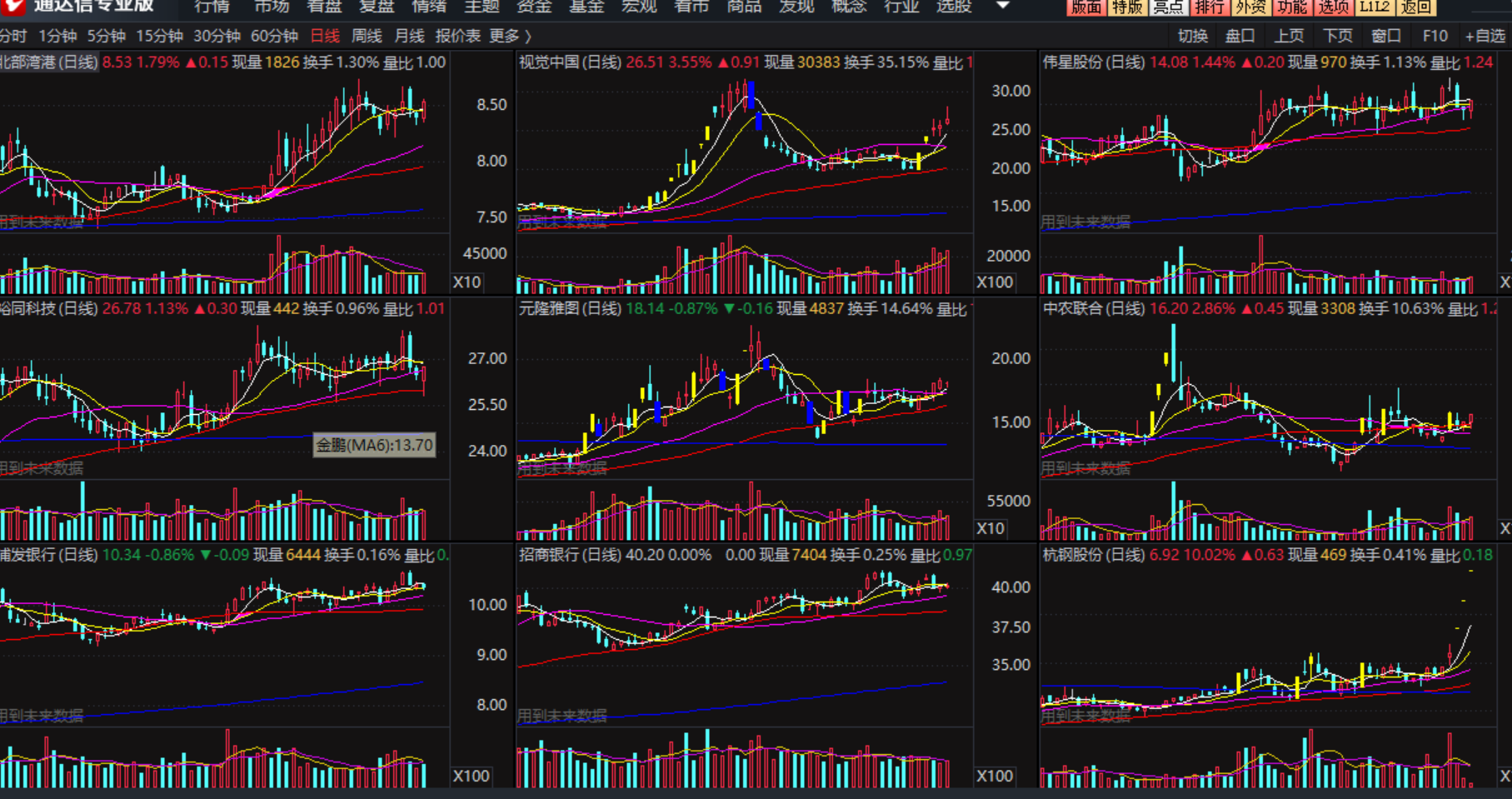Select the 浦发银行(日线) chart title
Screen dimensions: 1512x799
(49, 555)
